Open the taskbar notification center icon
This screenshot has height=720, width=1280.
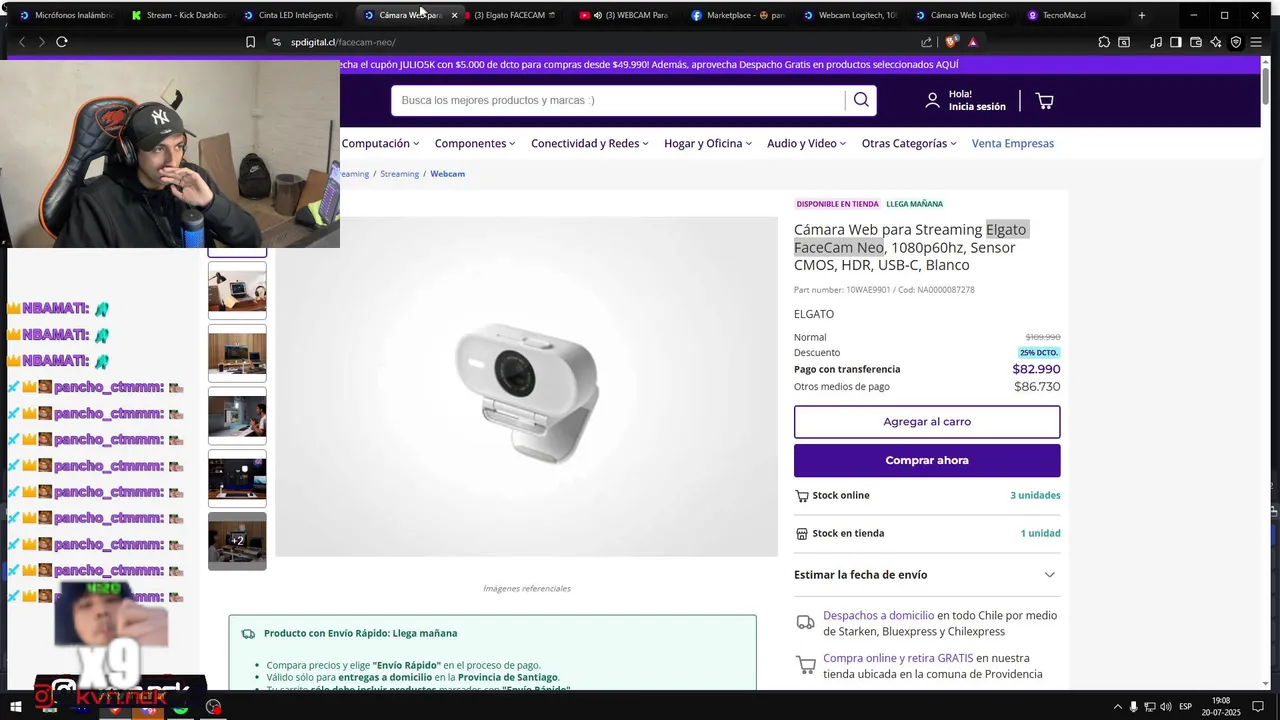1260,707
